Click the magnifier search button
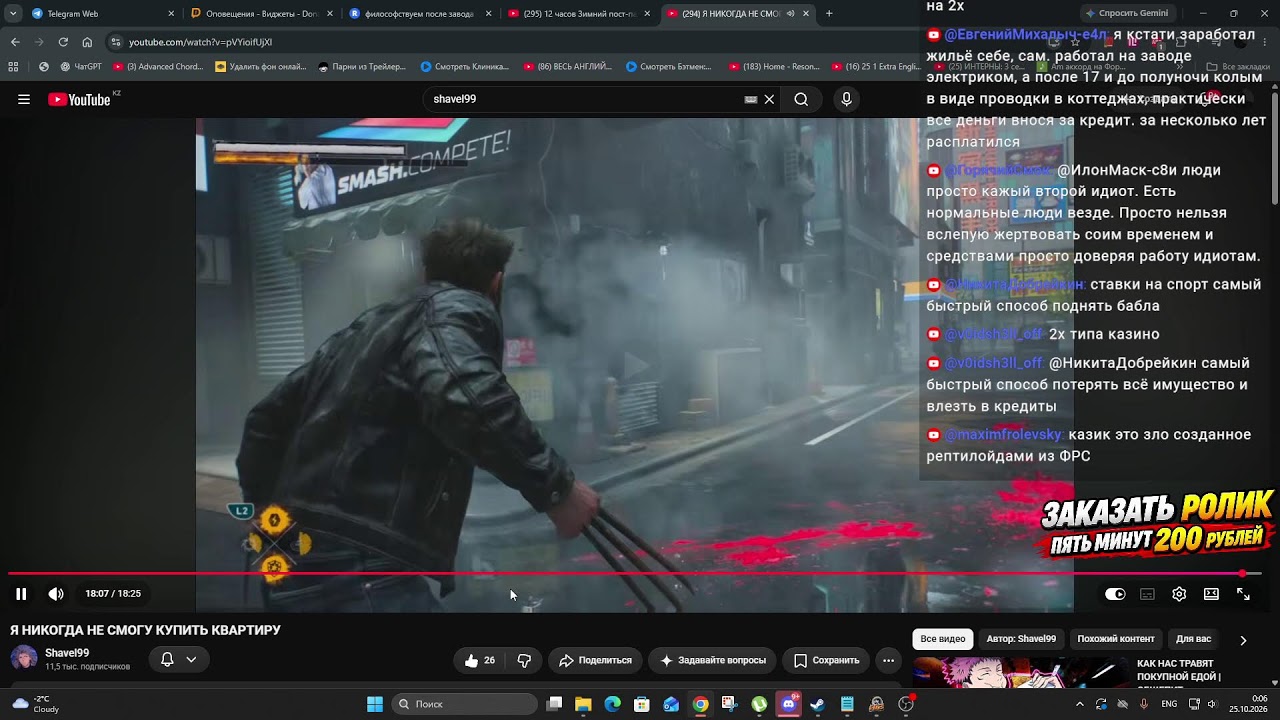Screen dimensions: 1280x720 click(801, 99)
